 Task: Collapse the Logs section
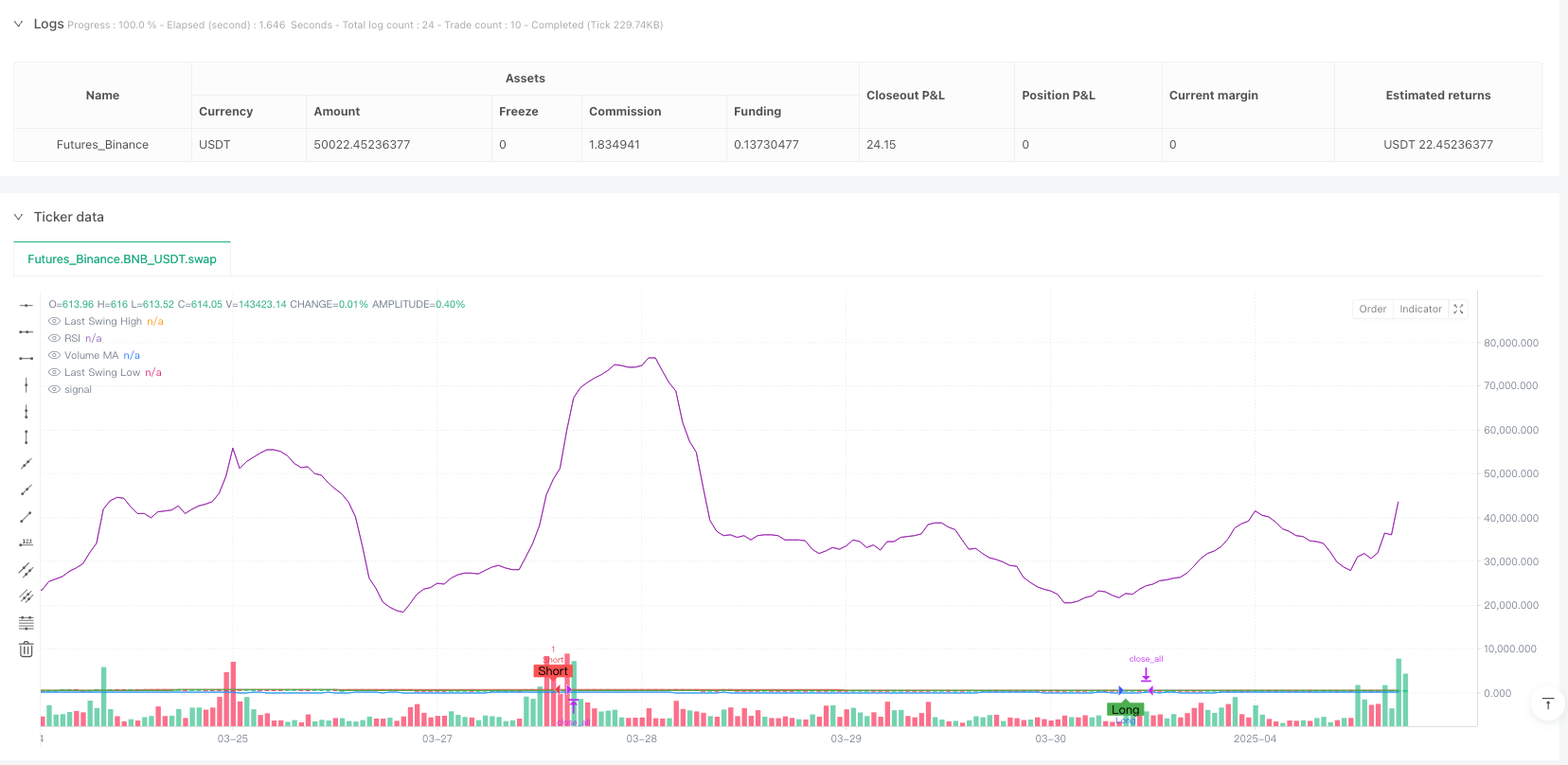[x=18, y=25]
